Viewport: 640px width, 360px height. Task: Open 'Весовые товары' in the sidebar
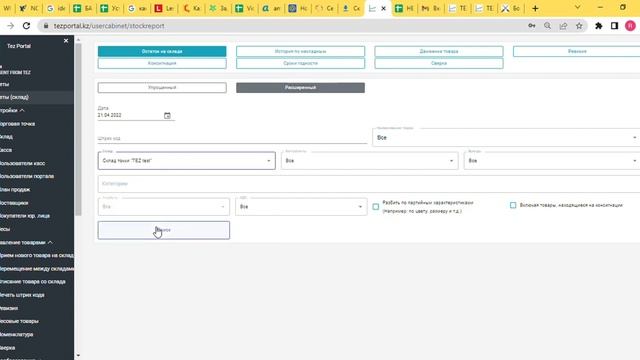coord(19,321)
